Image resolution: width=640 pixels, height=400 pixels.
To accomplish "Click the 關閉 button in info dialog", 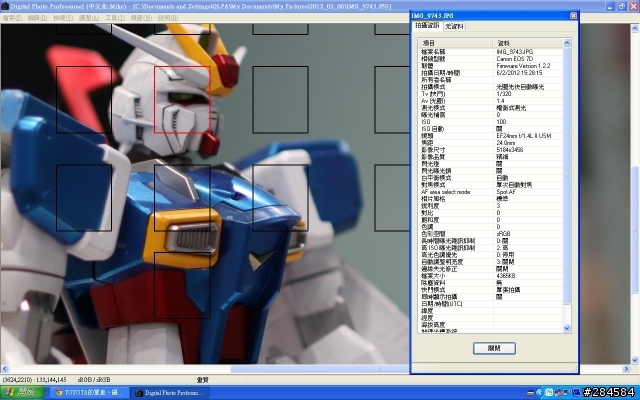I will tap(494, 348).
